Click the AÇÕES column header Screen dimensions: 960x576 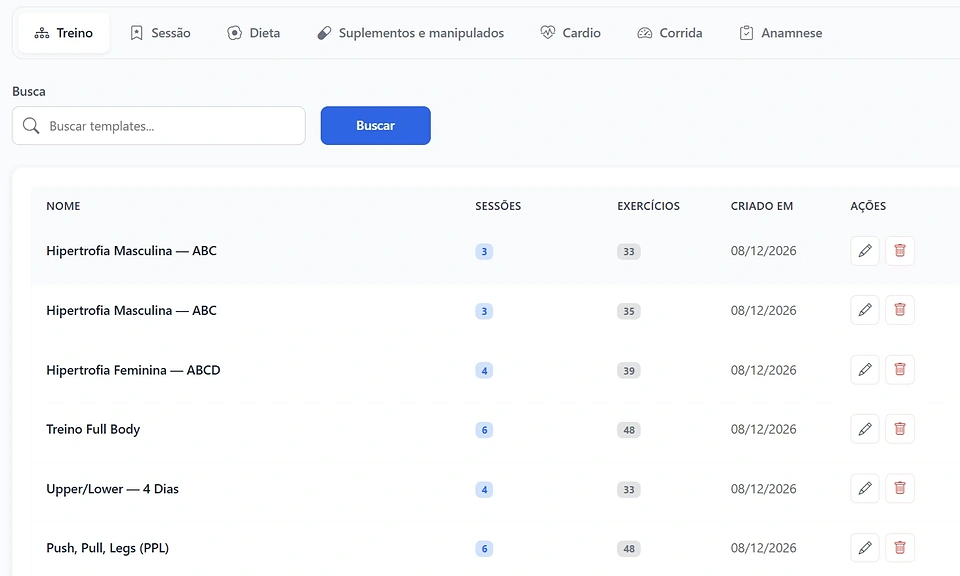(868, 206)
